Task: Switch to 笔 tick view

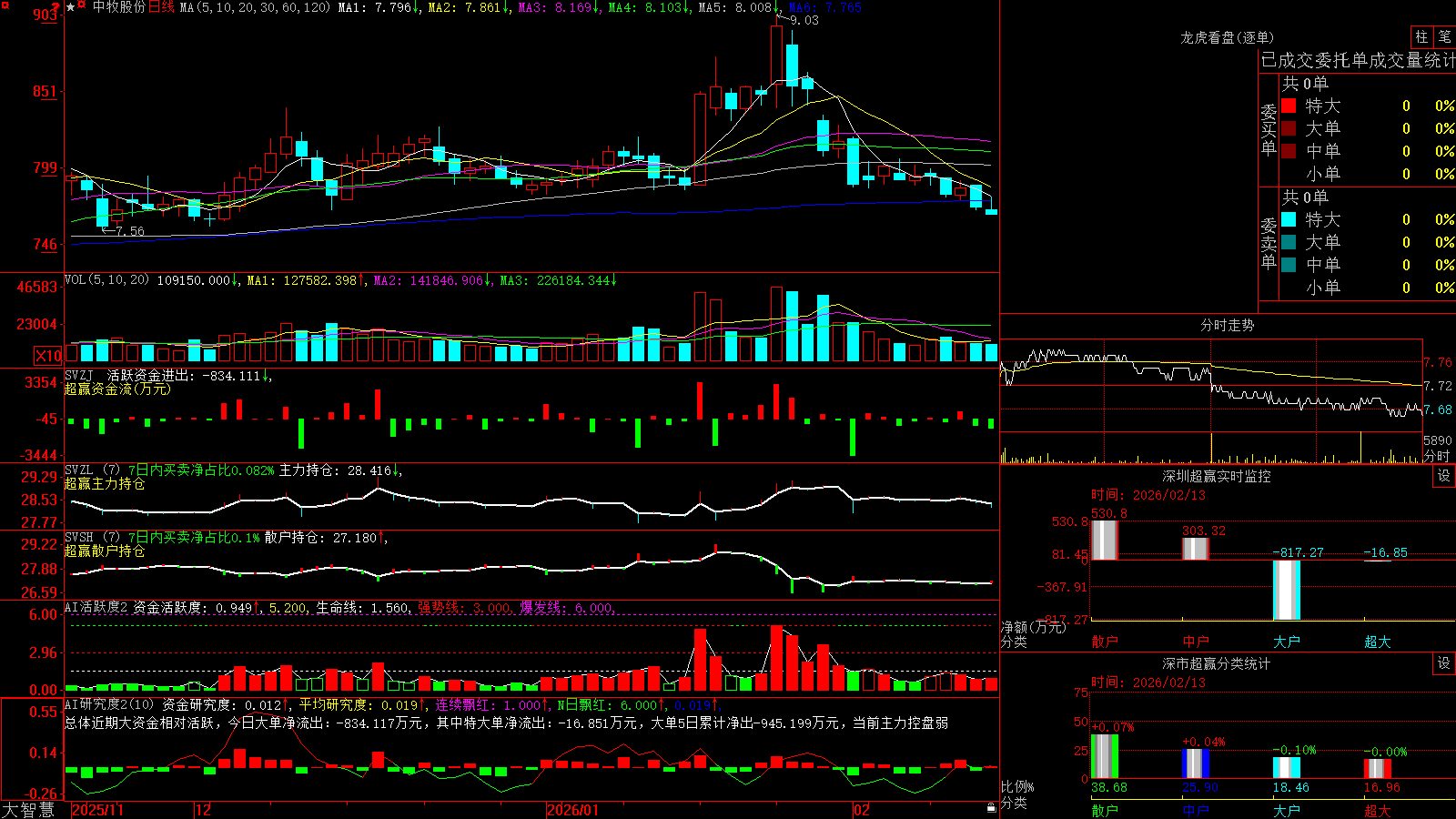Action: click(x=1445, y=36)
